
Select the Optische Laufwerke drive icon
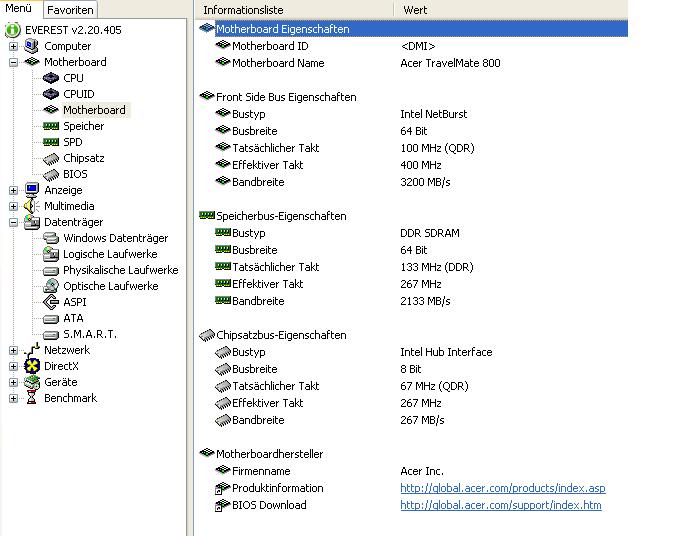[51, 286]
